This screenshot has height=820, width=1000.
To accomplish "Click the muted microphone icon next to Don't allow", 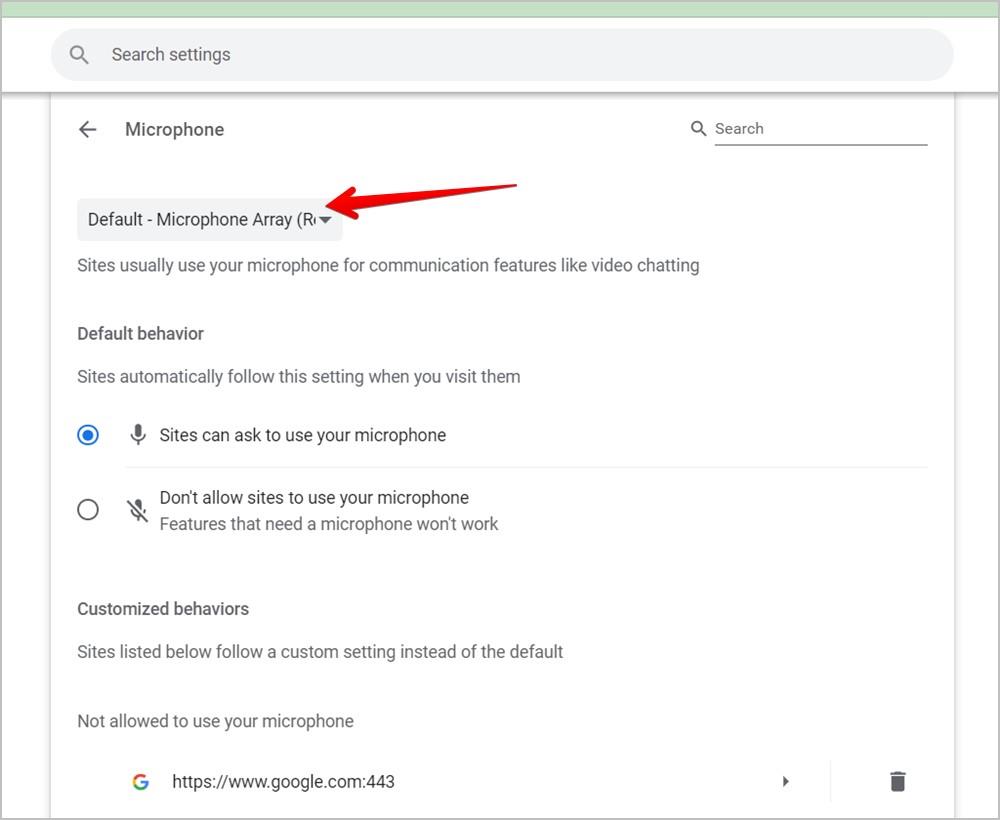I will point(137,510).
